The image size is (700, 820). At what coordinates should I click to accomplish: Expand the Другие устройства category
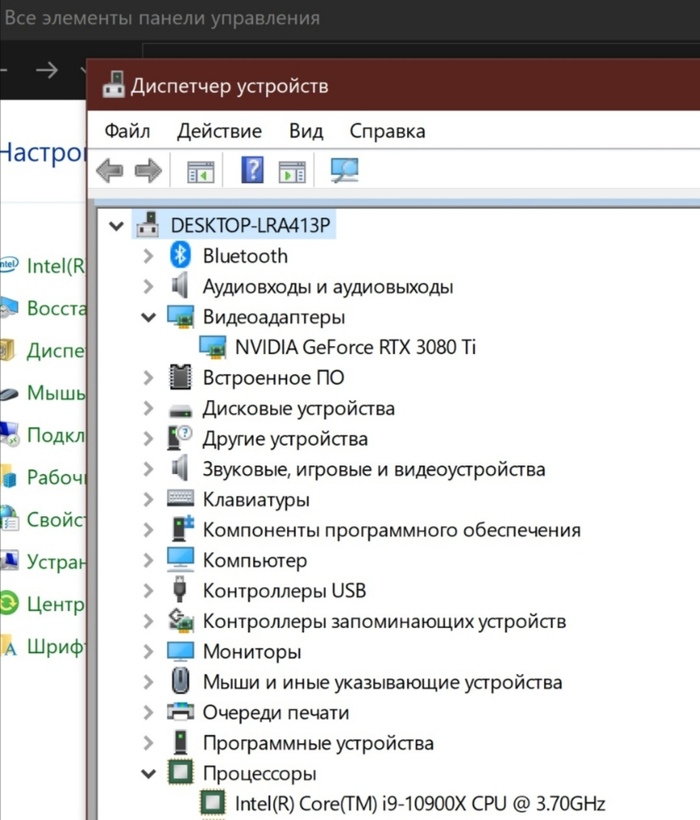148,438
